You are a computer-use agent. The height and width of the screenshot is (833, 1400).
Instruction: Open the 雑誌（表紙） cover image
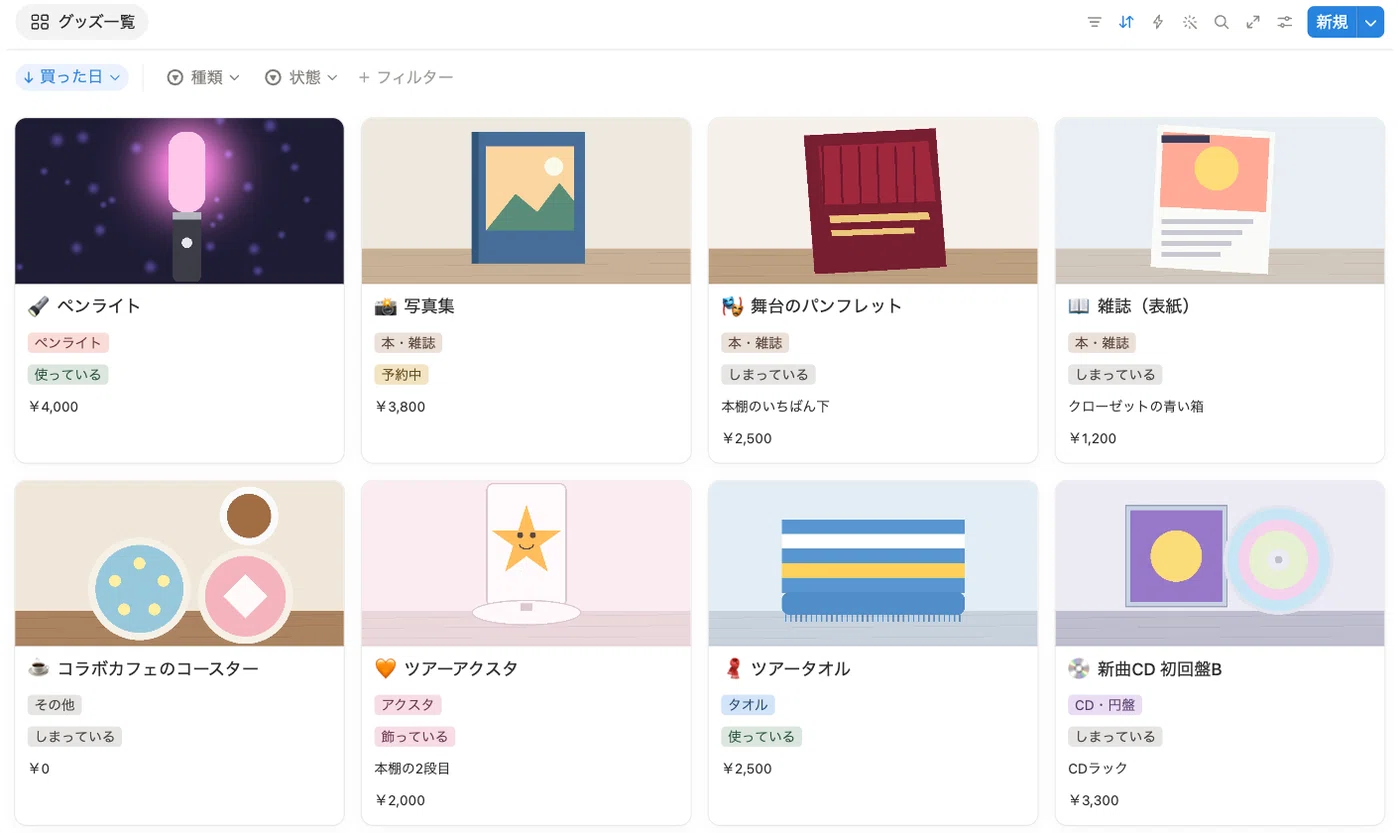[x=1220, y=201]
